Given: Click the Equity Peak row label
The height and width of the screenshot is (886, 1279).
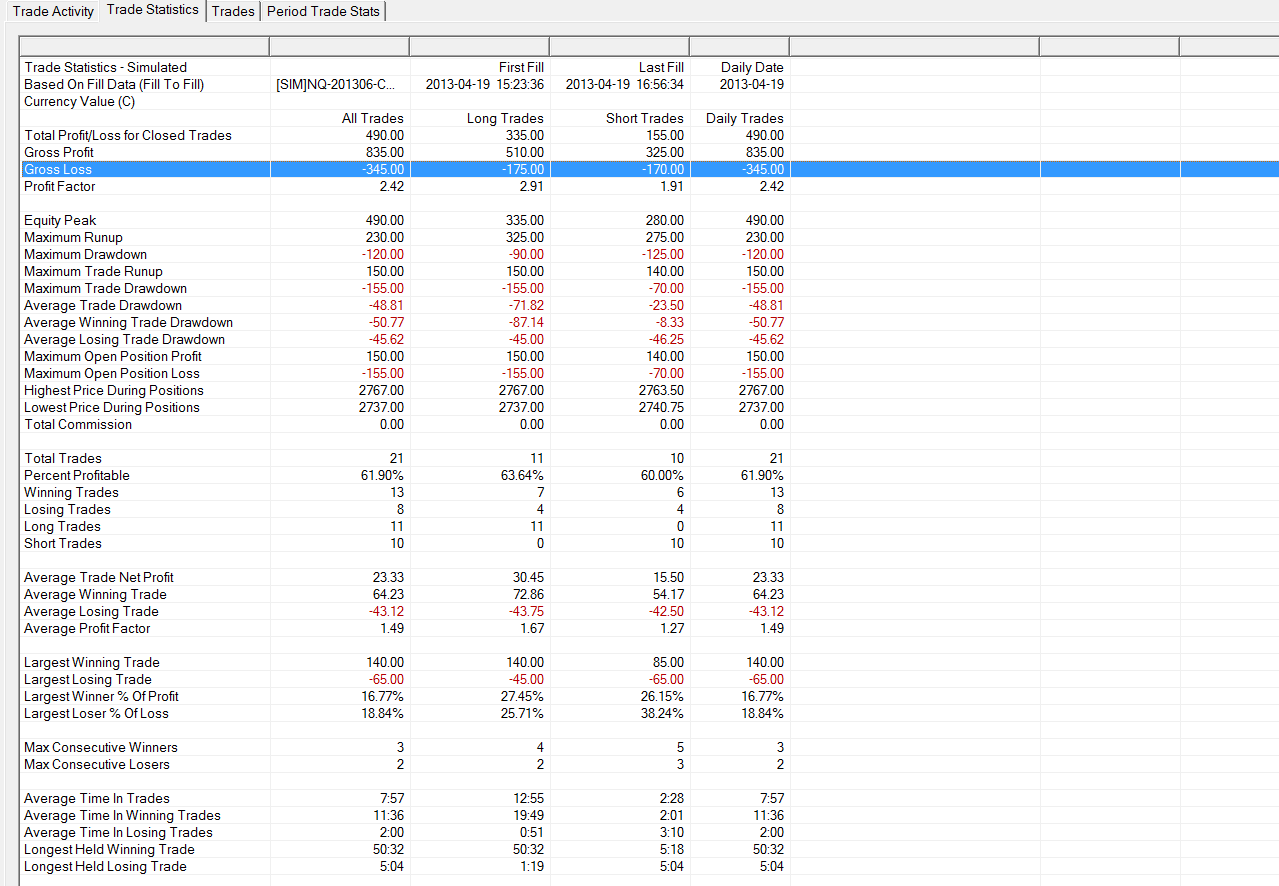Looking at the screenshot, I should point(60,221).
